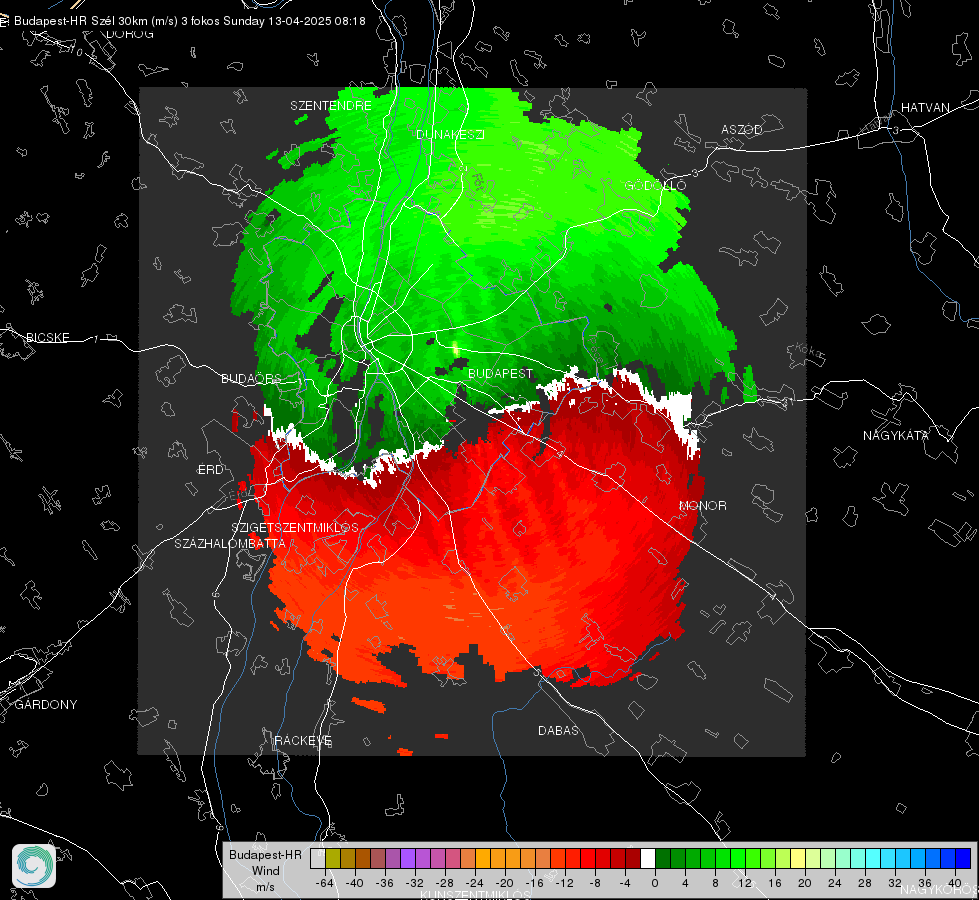Click the BUDAPEST city label
The width and height of the screenshot is (979, 900).
tap(500, 373)
